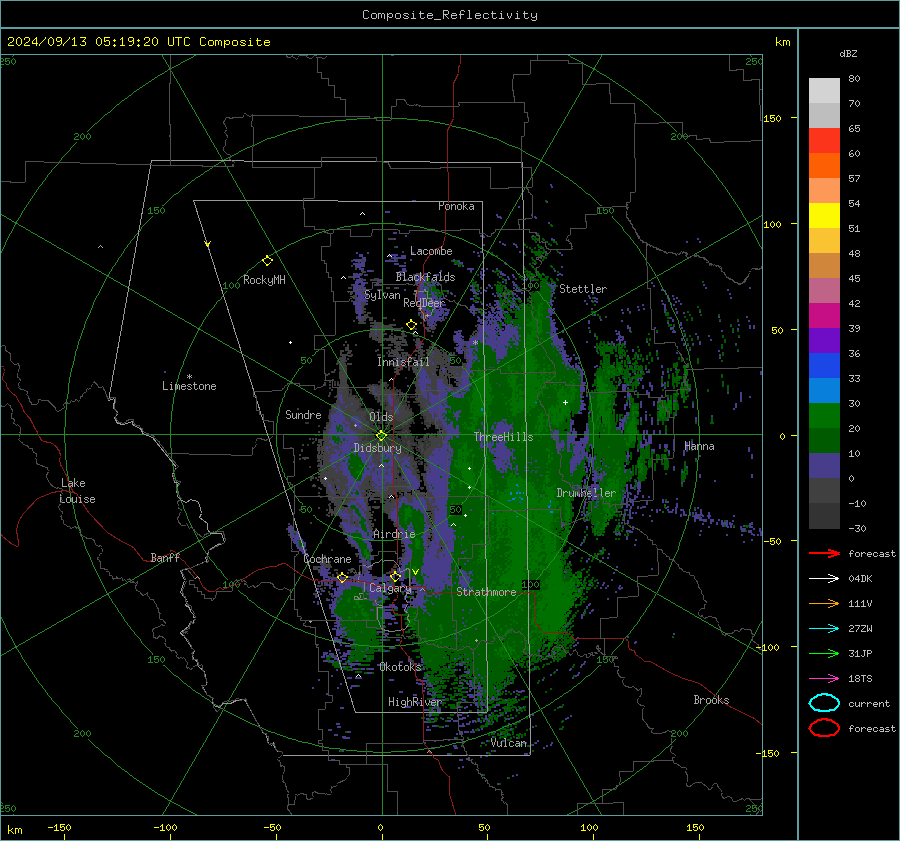
Task: Click the yellow radar-center diamond near Olds
Action: click(x=381, y=436)
